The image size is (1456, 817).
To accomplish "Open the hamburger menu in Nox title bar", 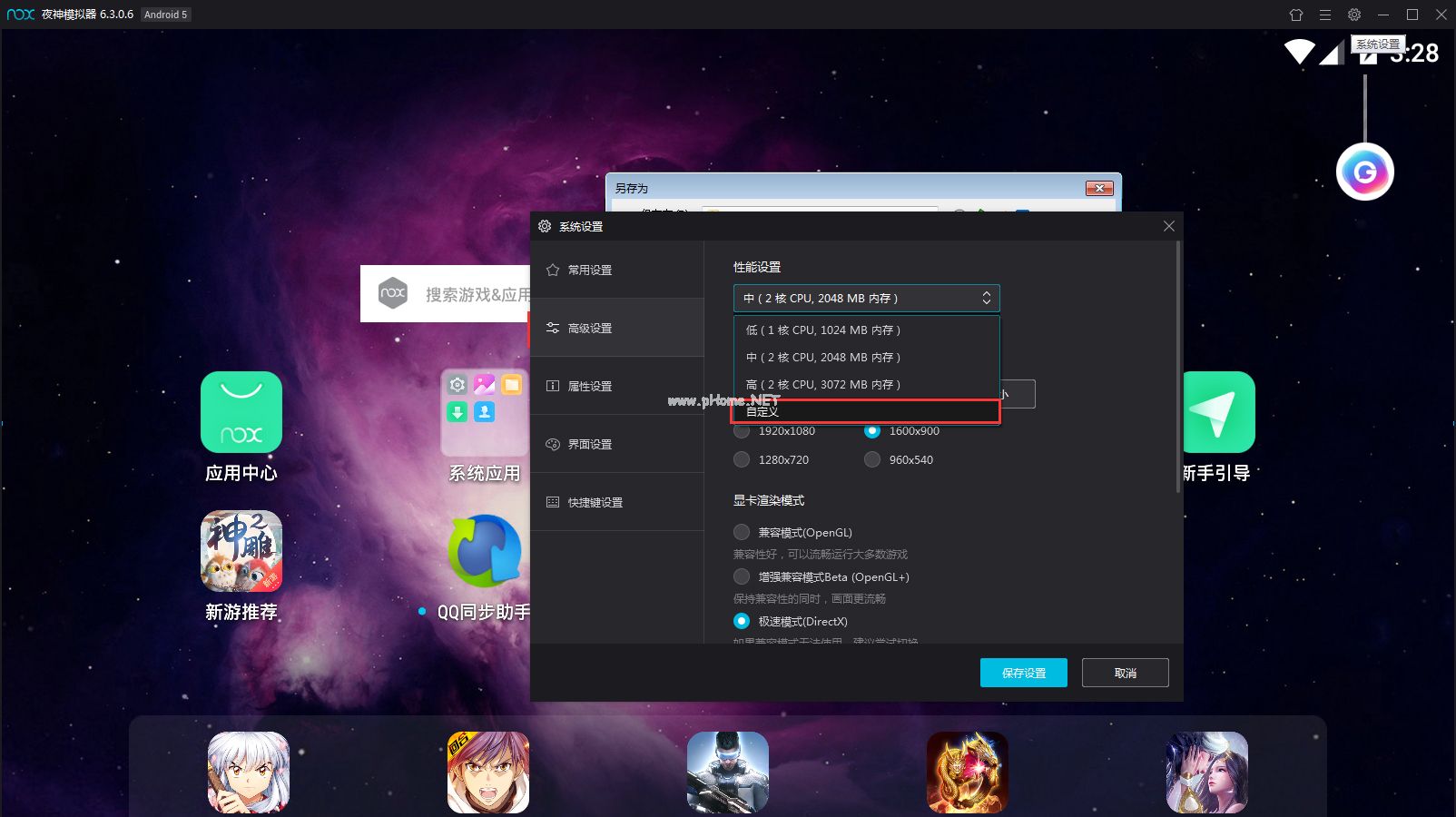I will point(1325,15).
